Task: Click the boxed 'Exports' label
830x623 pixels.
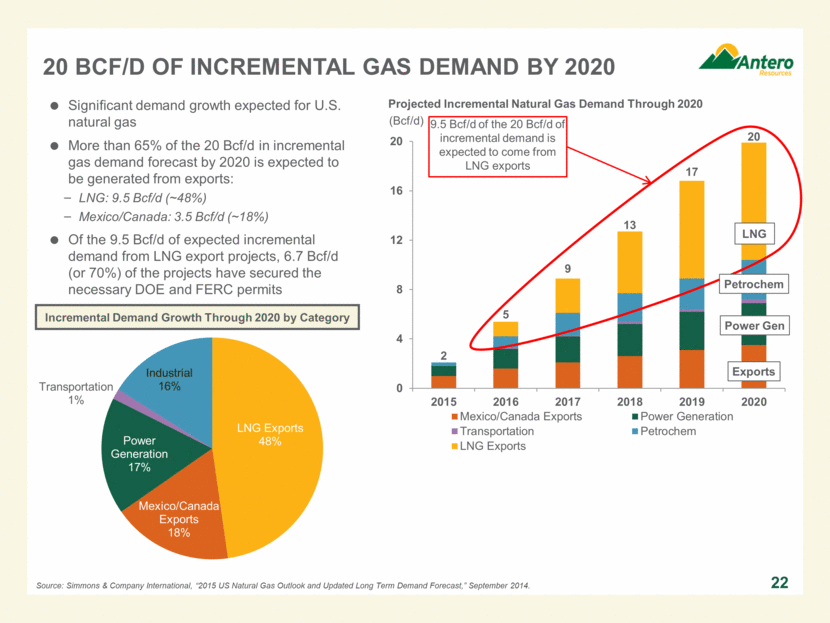Action: click(x=754, y=372)
